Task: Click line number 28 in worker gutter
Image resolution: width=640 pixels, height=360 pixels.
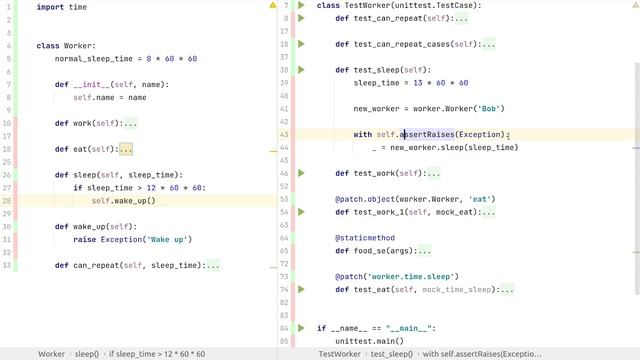Action: 7,201
